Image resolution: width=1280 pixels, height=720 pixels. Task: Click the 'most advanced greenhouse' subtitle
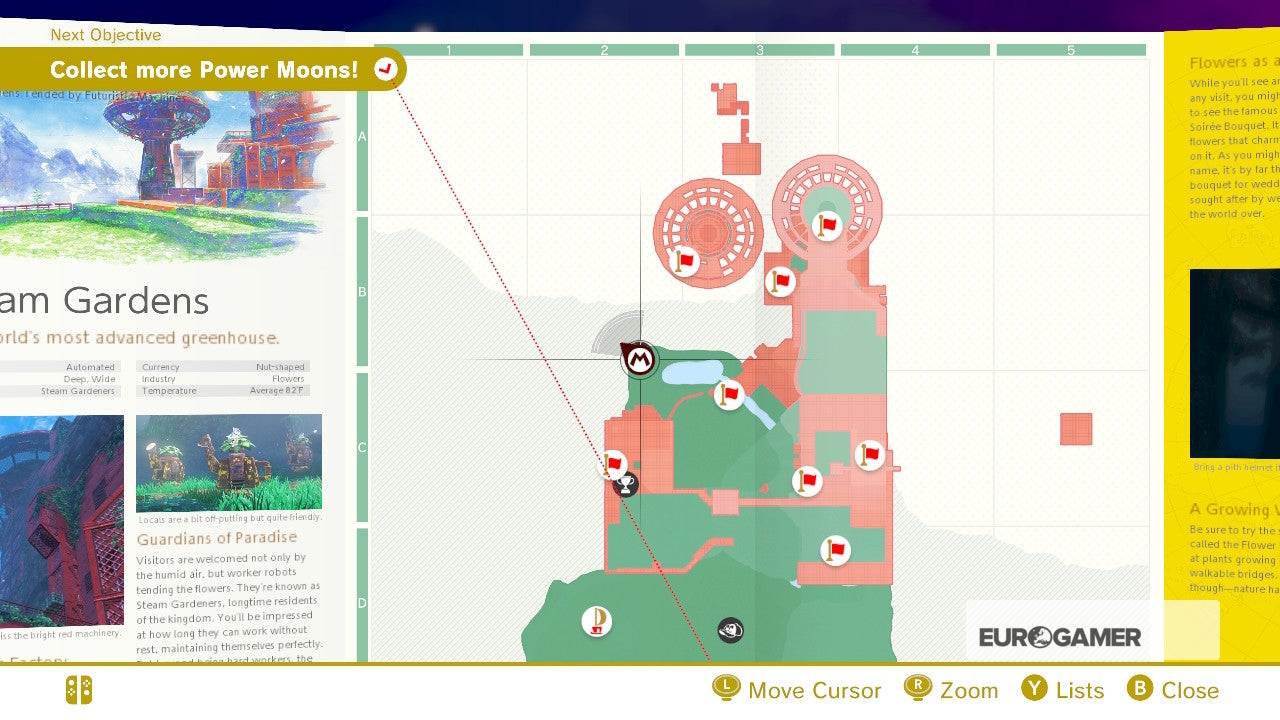click(140, 338)
